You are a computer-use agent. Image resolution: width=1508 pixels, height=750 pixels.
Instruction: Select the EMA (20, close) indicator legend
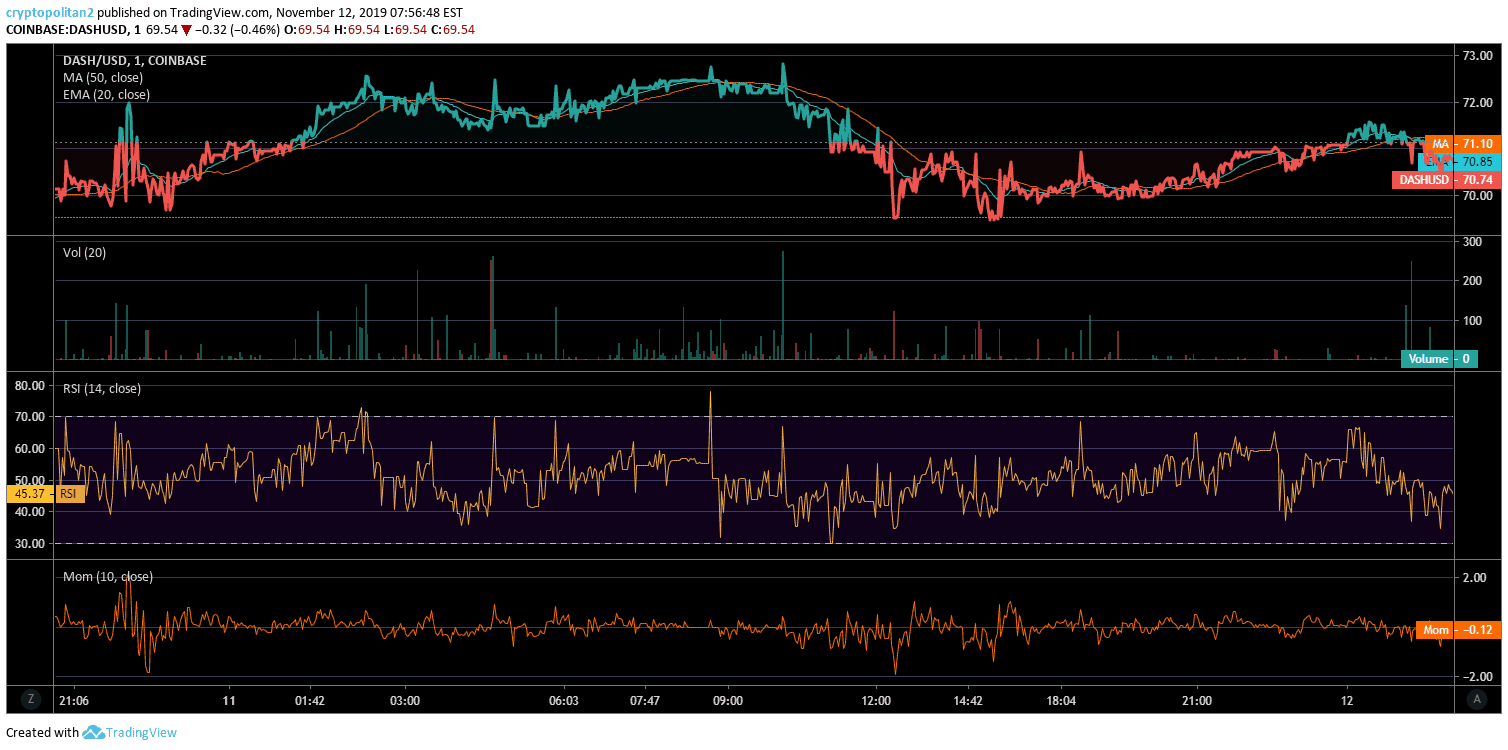click(106, 95)
